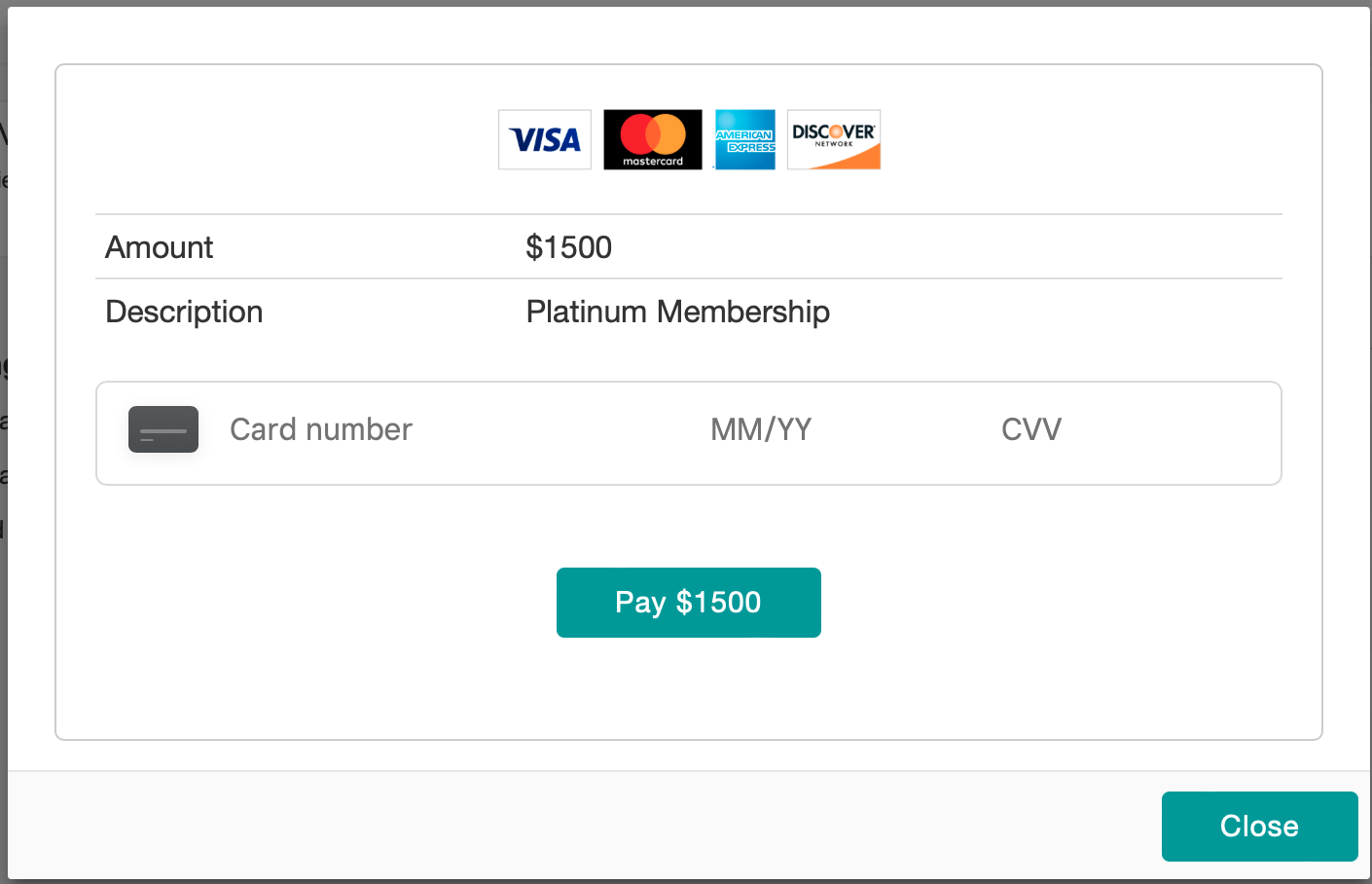Click the $1500 amount value

[569, 247]
